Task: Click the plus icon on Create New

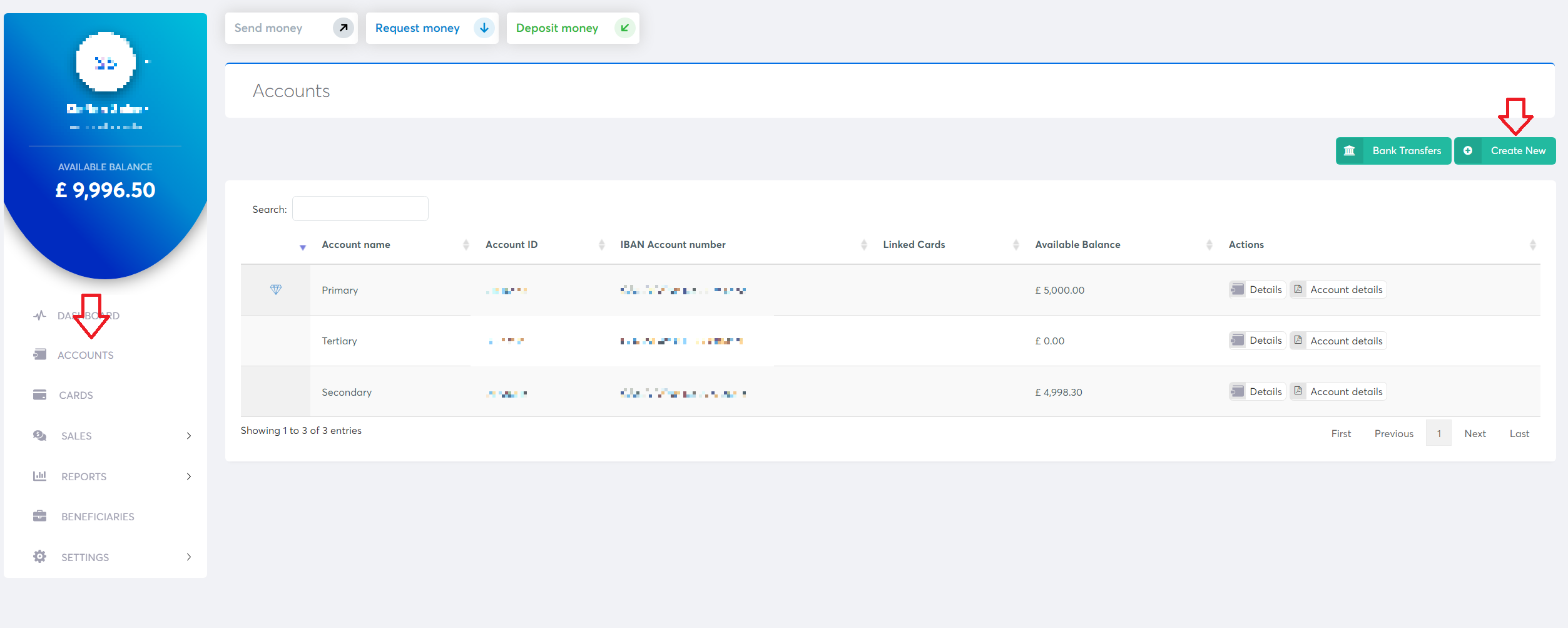Action: coord(1468,151)
